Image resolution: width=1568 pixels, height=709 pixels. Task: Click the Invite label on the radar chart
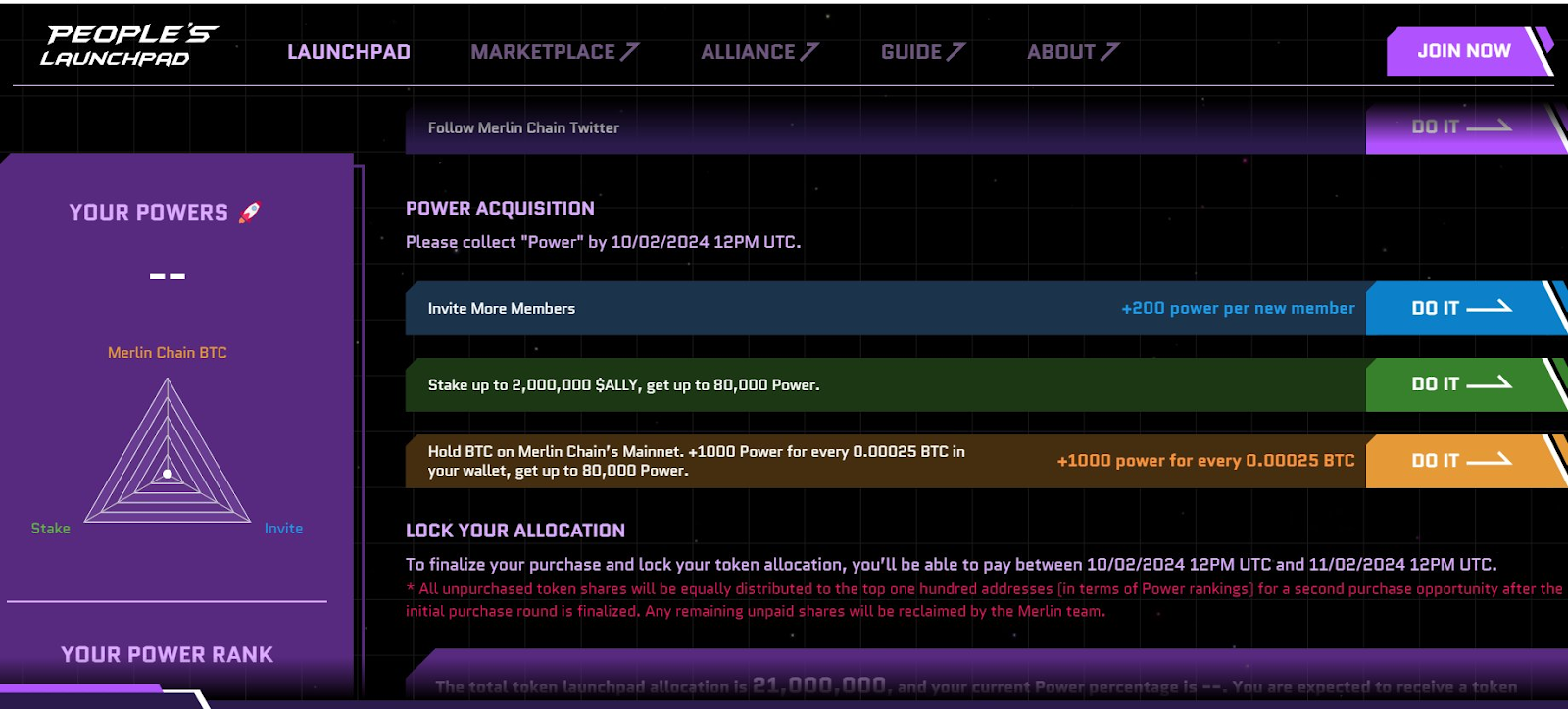(x=283, y=529)
